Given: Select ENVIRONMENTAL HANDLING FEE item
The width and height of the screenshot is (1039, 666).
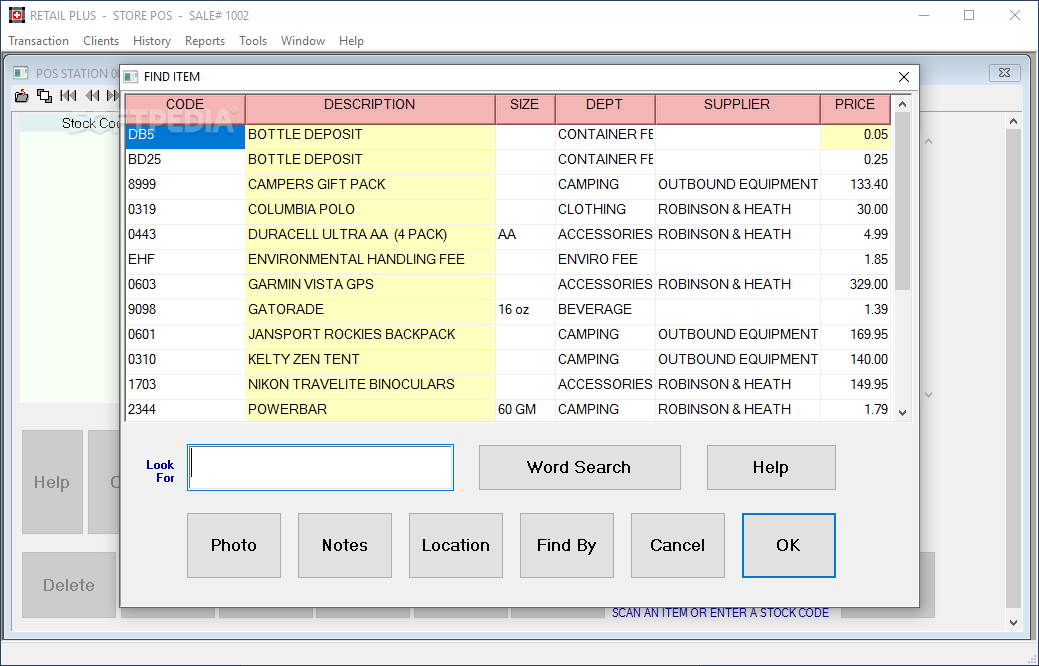Looking at the screenshot, I should (370, 260).
